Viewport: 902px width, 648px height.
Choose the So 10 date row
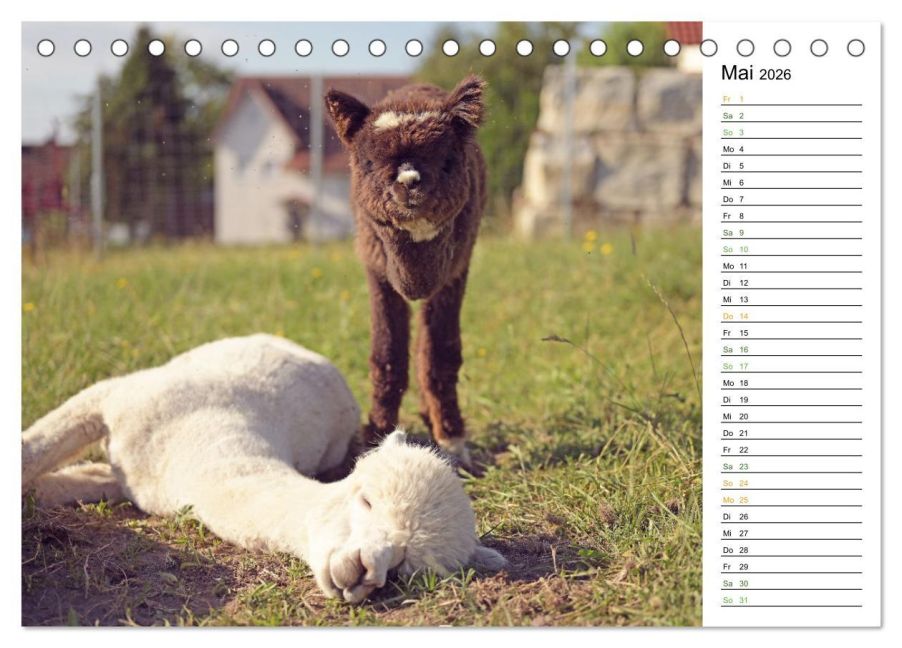click(x=790, y=249)
